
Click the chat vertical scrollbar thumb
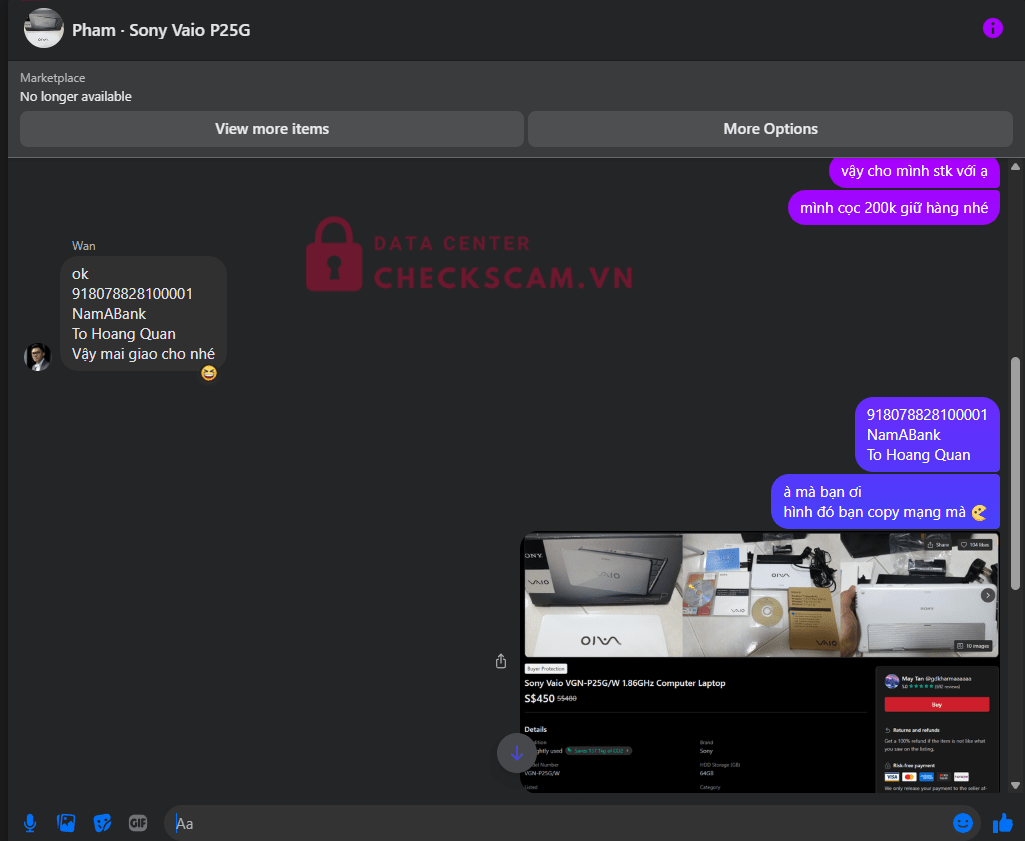point(1015,474)
